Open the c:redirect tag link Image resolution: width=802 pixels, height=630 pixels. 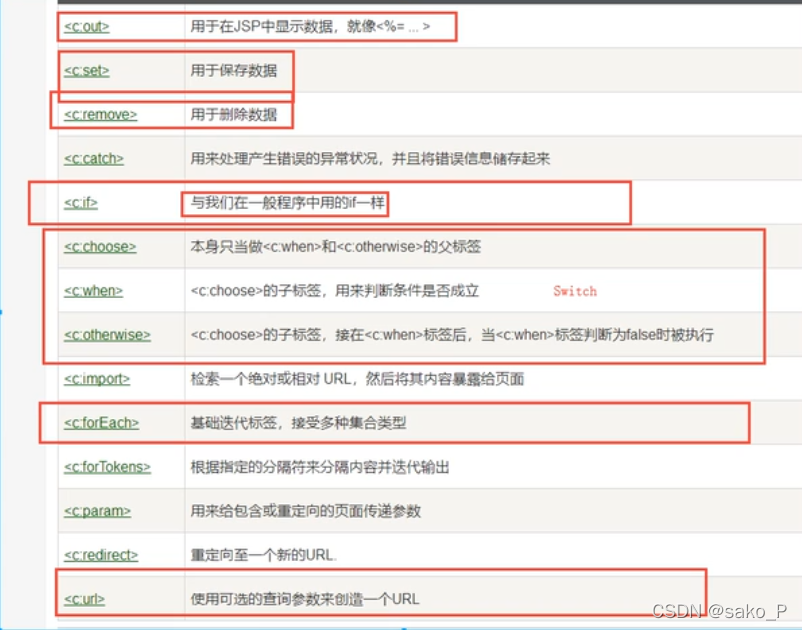(100, 555)
